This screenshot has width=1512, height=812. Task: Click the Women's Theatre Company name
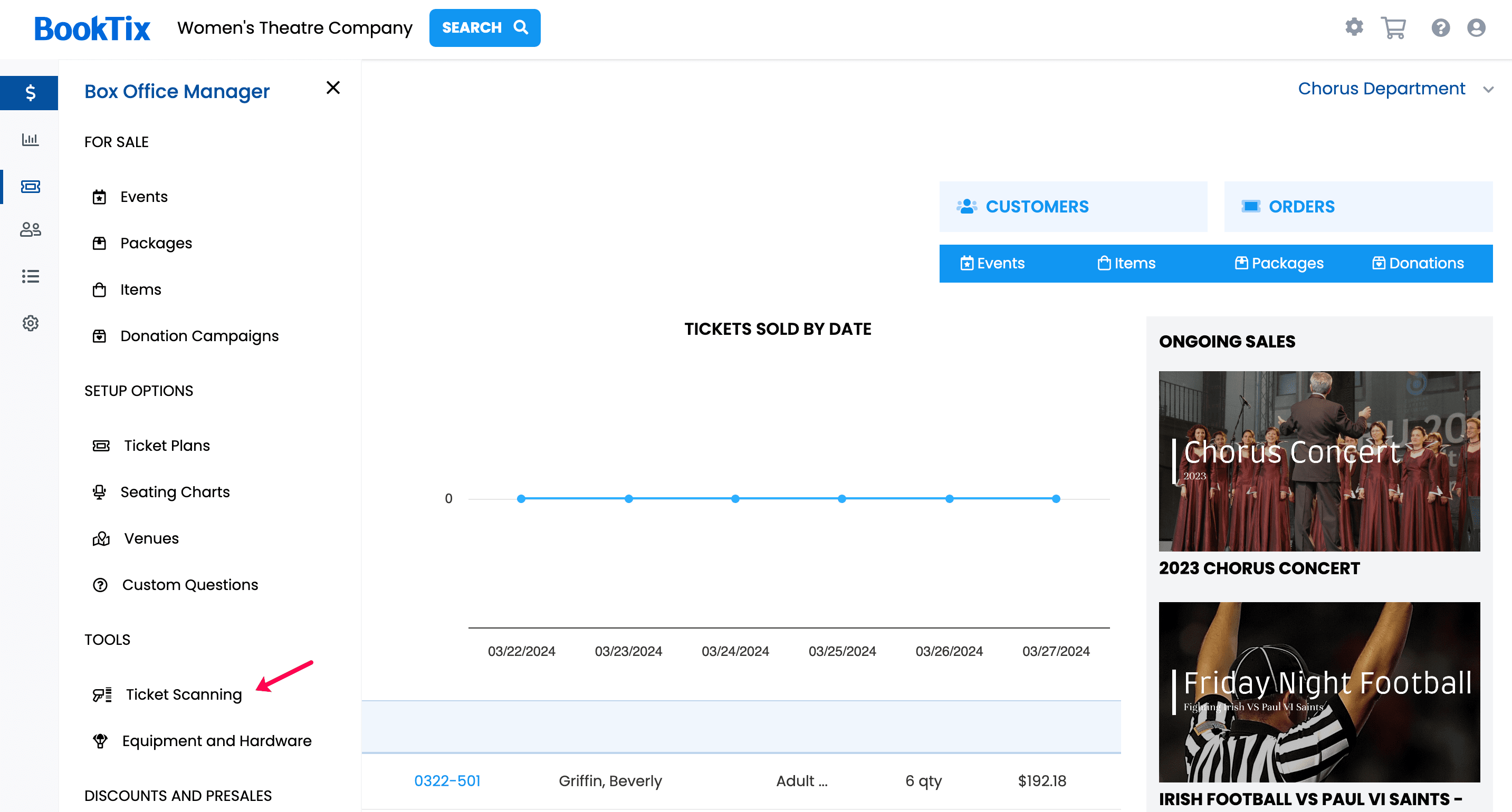tap(295, 27)
